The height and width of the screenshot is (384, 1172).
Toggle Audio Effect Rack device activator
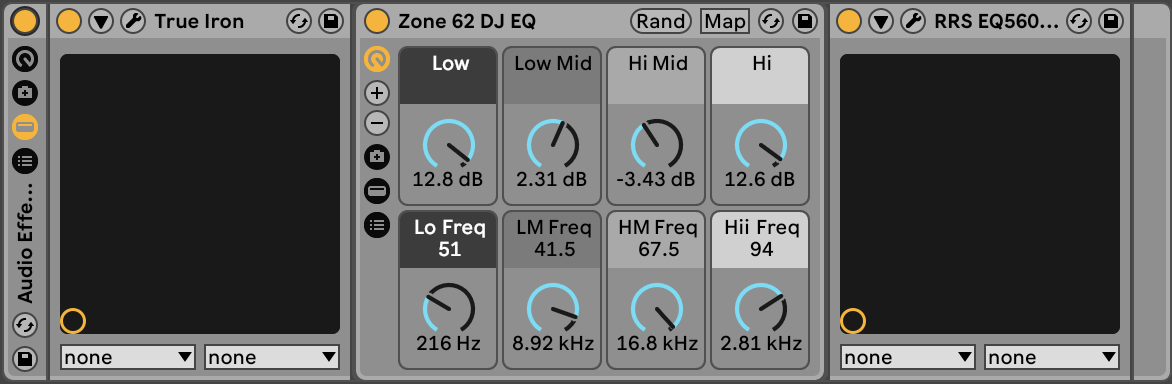pyautogui.click(x=25, y=21)
